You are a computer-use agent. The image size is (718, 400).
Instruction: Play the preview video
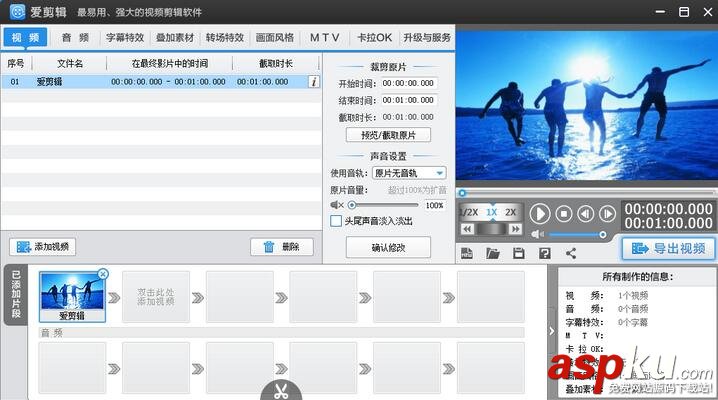point(540,214)
